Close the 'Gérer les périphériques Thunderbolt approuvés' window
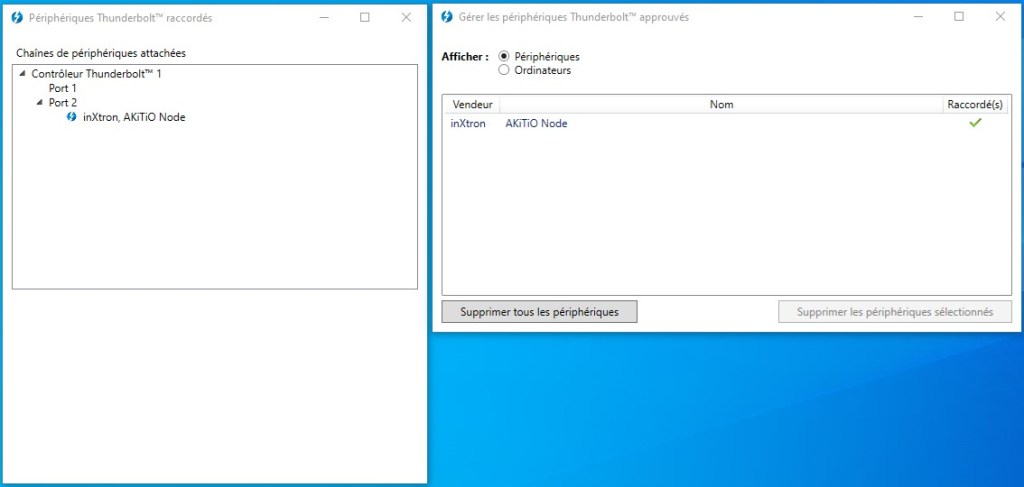1024x487 pixels. pos(1000,17)
